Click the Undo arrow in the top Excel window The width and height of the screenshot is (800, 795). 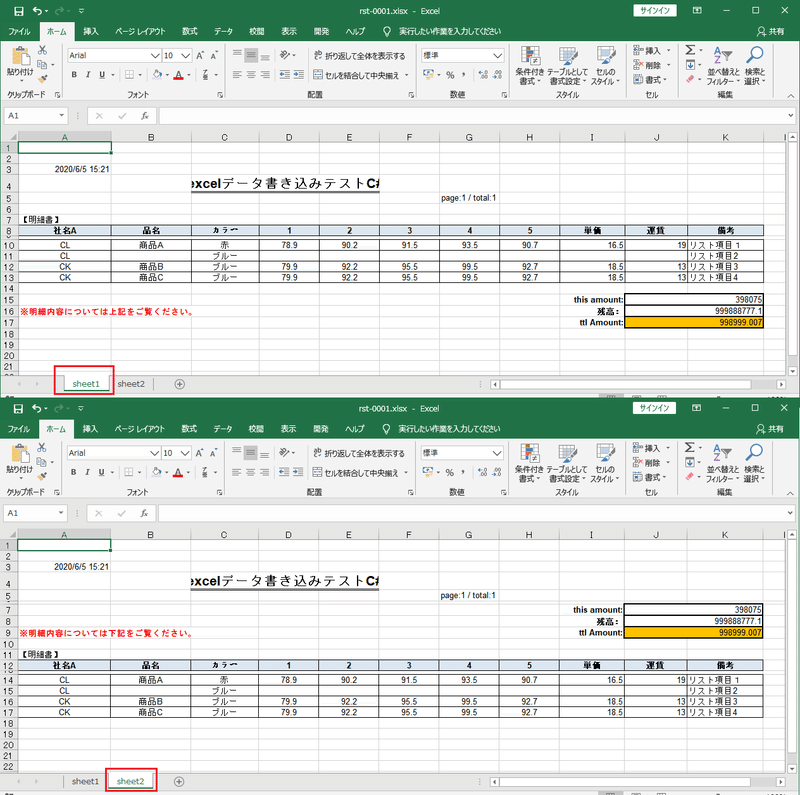point(37,11)
